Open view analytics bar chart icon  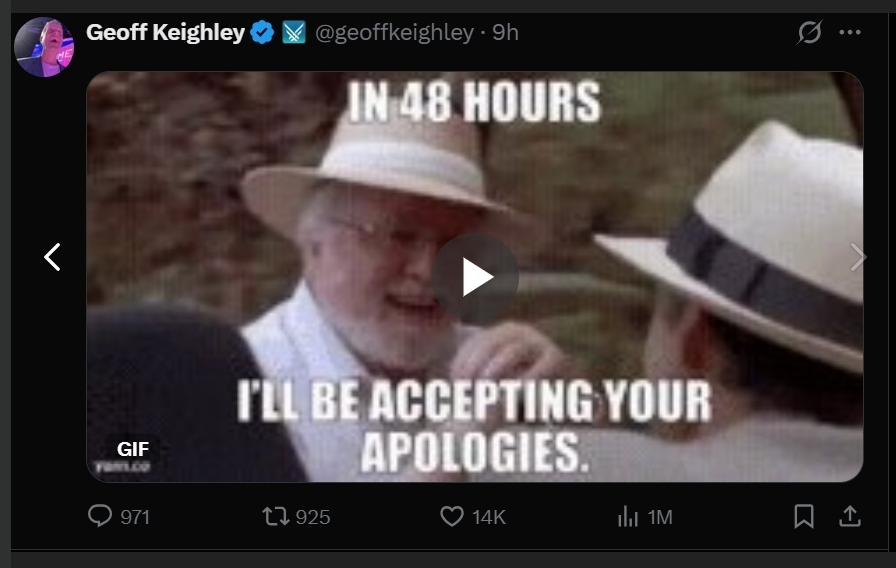pos(628,517)
